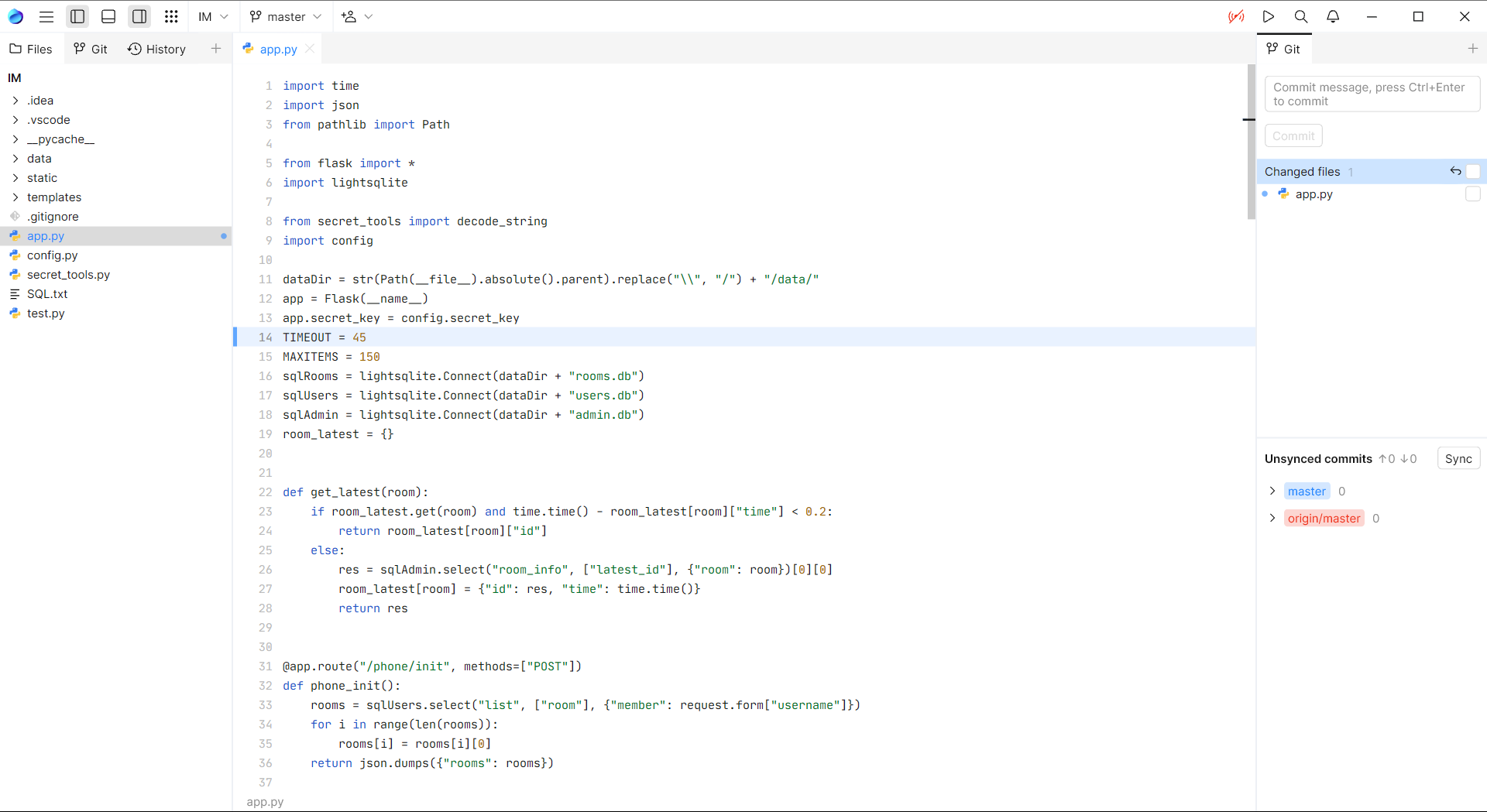Open the grid apps launcher icon

point(171,16)
